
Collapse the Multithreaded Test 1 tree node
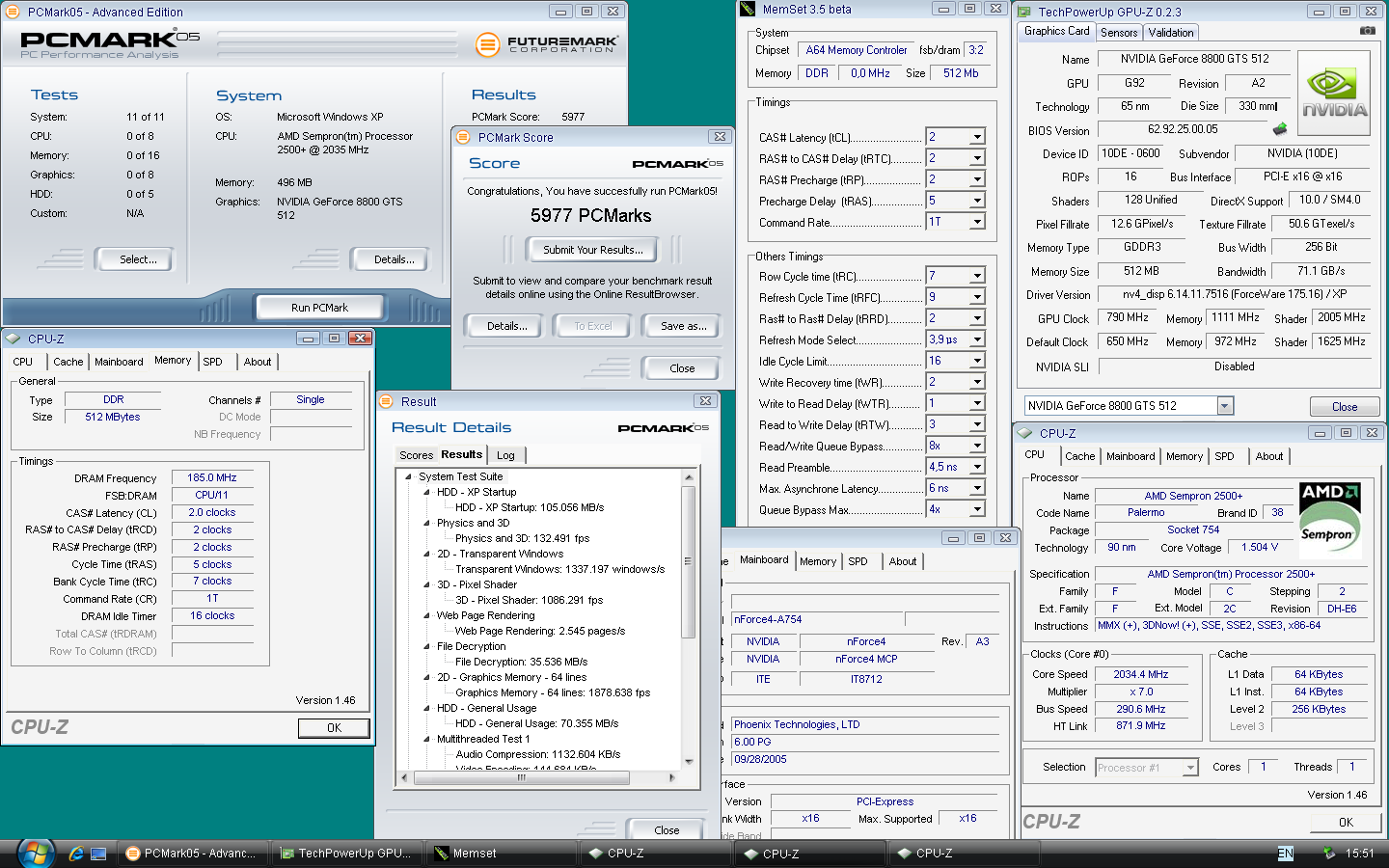[x=426, y=739]
